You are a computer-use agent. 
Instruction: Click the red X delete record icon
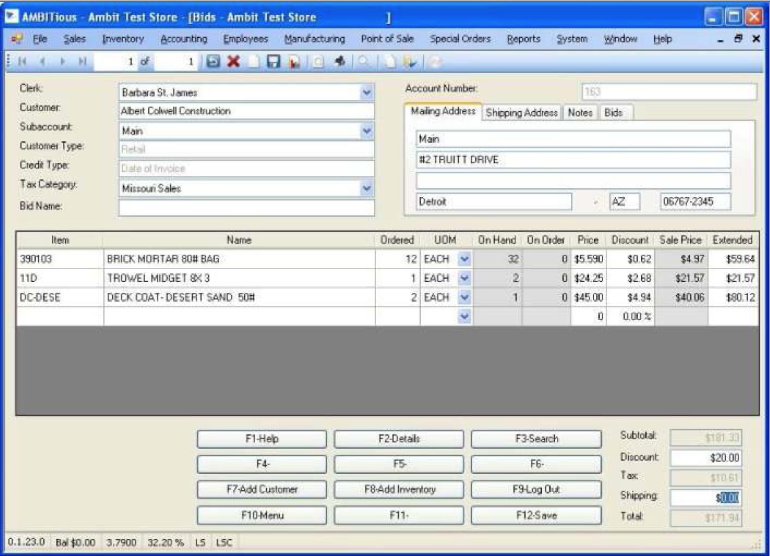(234, 62)
